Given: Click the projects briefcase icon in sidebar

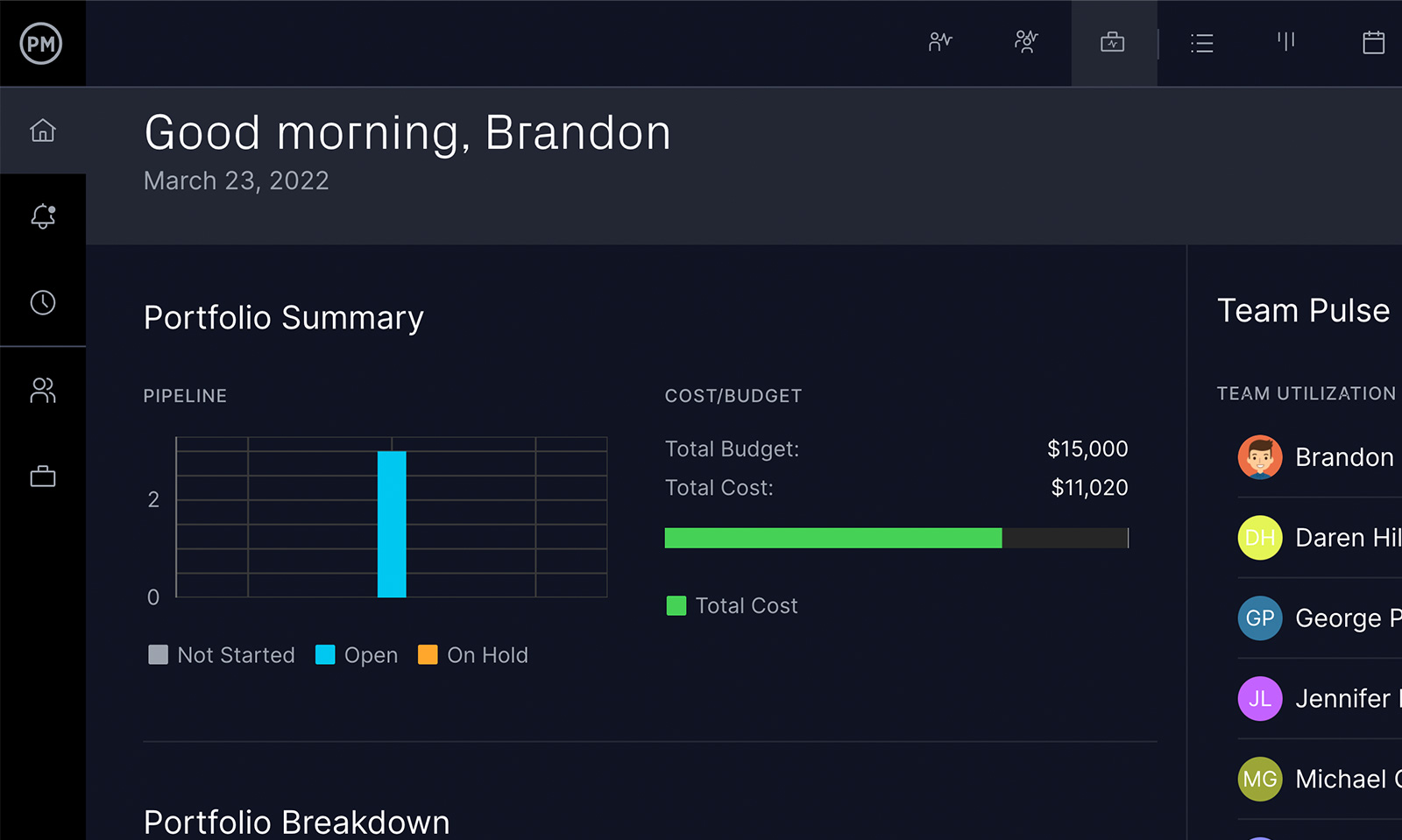Looking at the screenshot, I should 42,476.
